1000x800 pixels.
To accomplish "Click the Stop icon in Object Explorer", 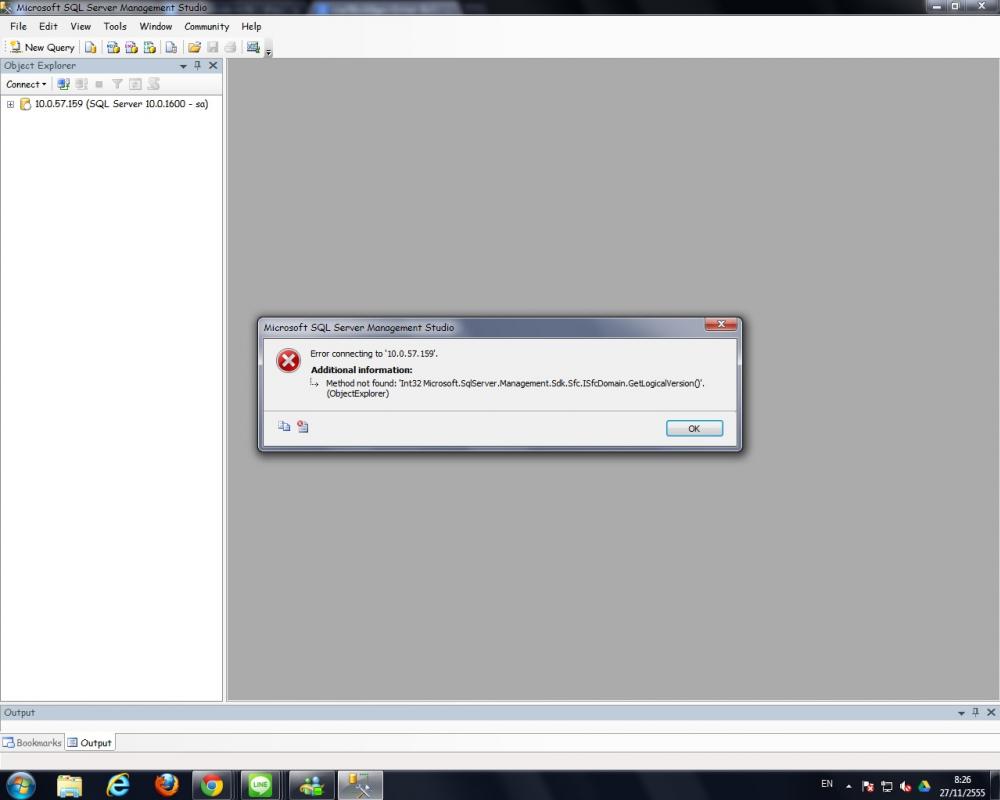I will 99,84.
